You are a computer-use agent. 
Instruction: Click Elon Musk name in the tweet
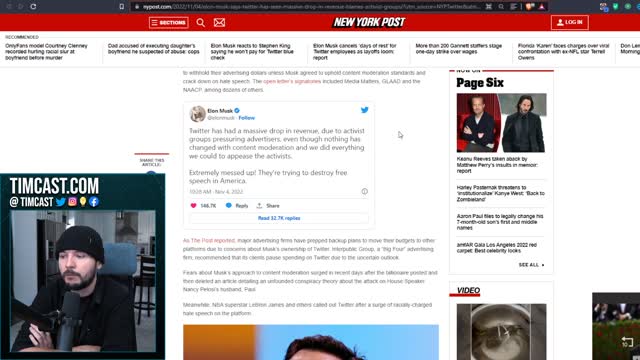(x=220, y=111)
